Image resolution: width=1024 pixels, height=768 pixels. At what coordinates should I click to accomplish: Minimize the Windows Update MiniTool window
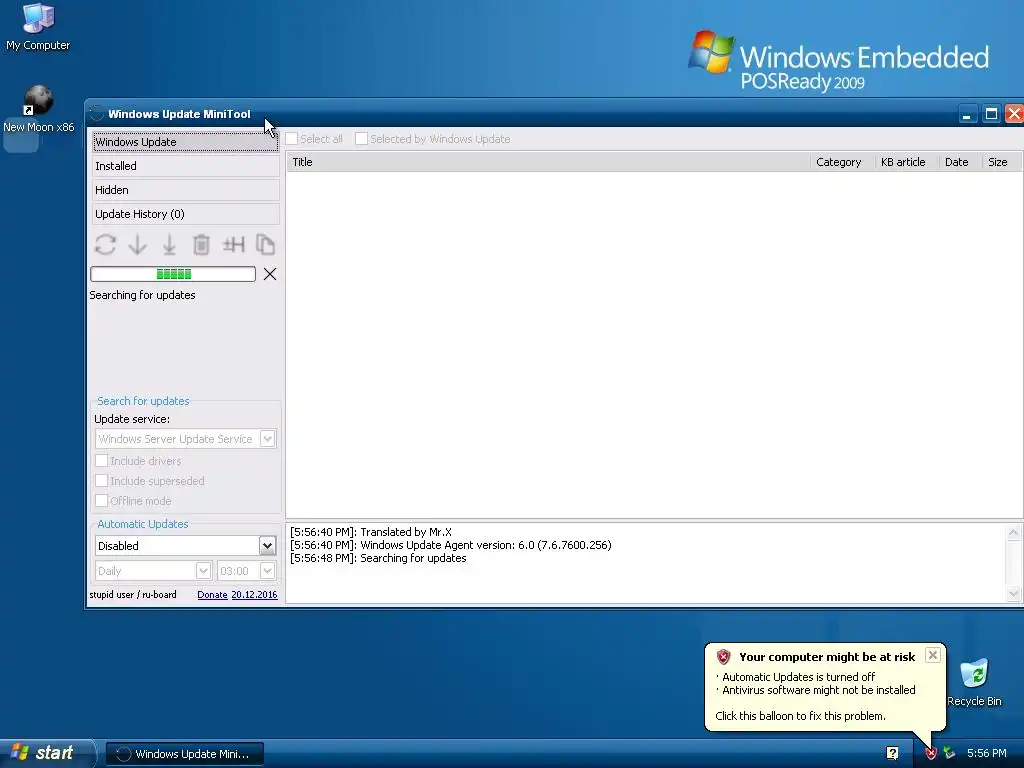[x=967, y=114]
